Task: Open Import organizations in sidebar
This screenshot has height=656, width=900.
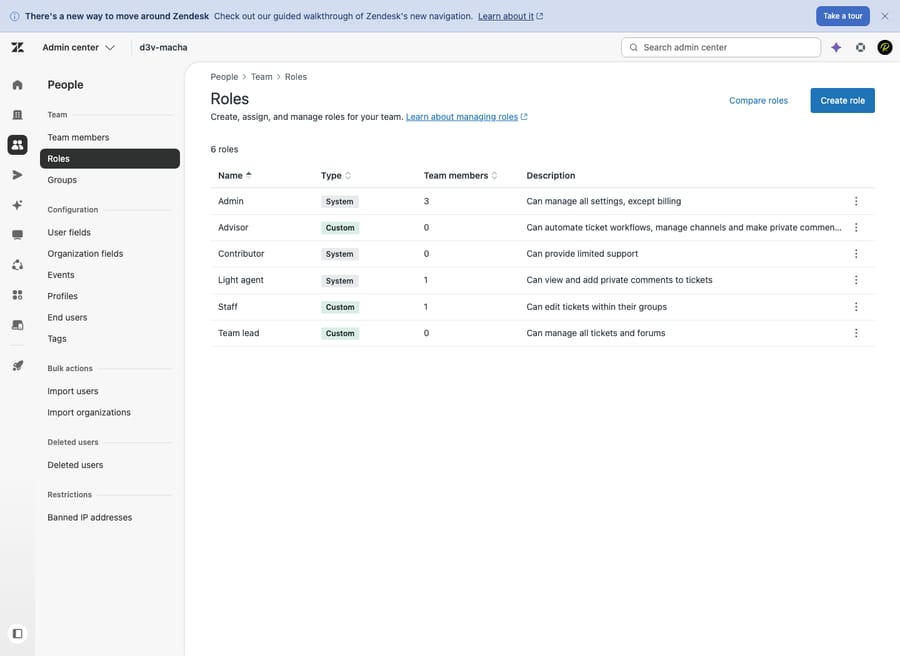Action: [x=89, y=413]
